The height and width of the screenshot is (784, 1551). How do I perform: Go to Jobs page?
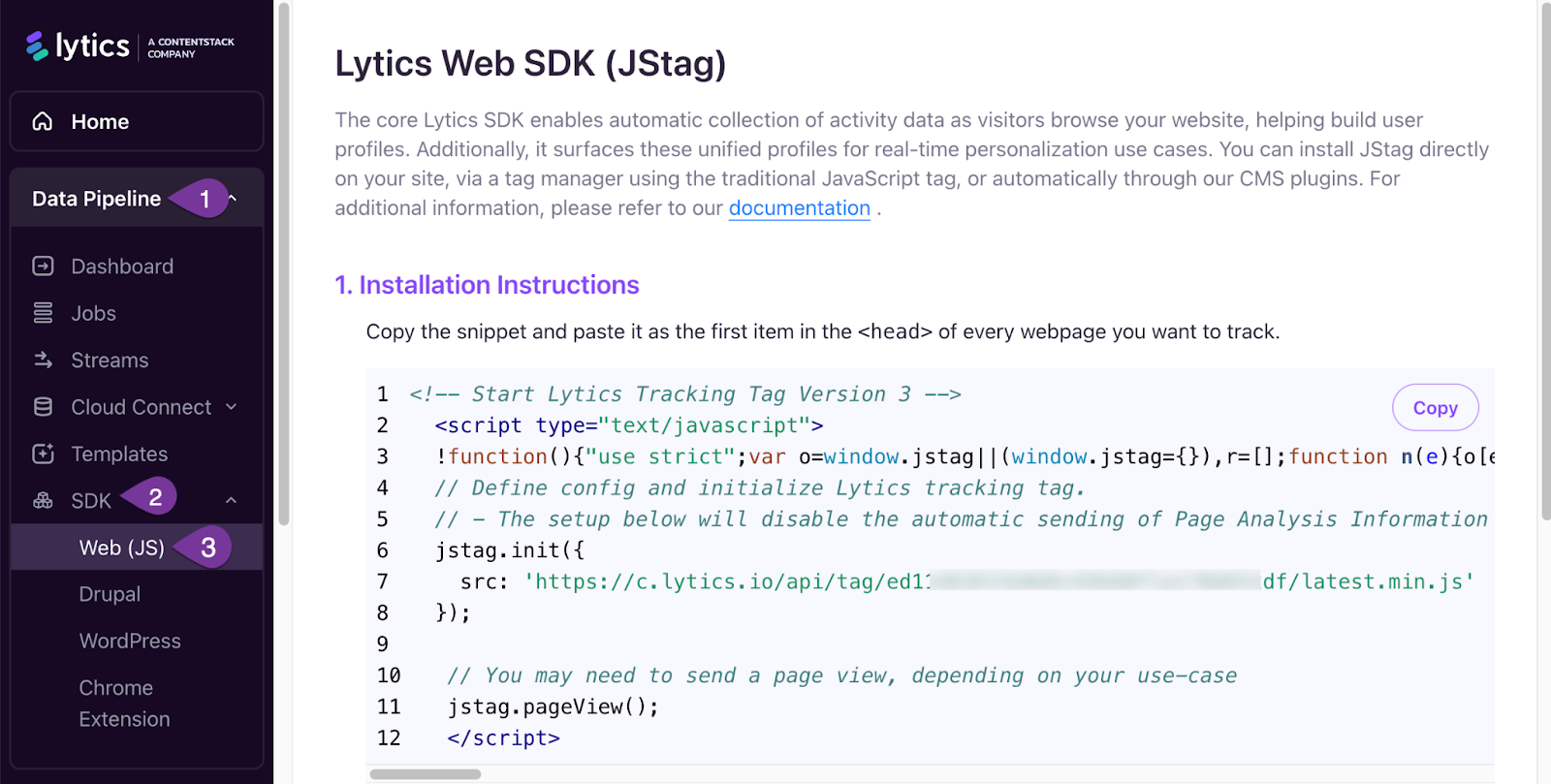point(93,313)
